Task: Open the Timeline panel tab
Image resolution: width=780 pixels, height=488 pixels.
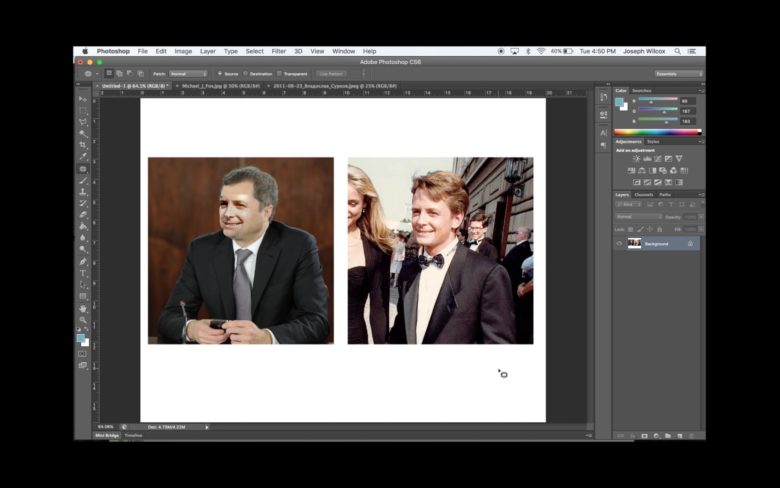Action: point(133,435)
